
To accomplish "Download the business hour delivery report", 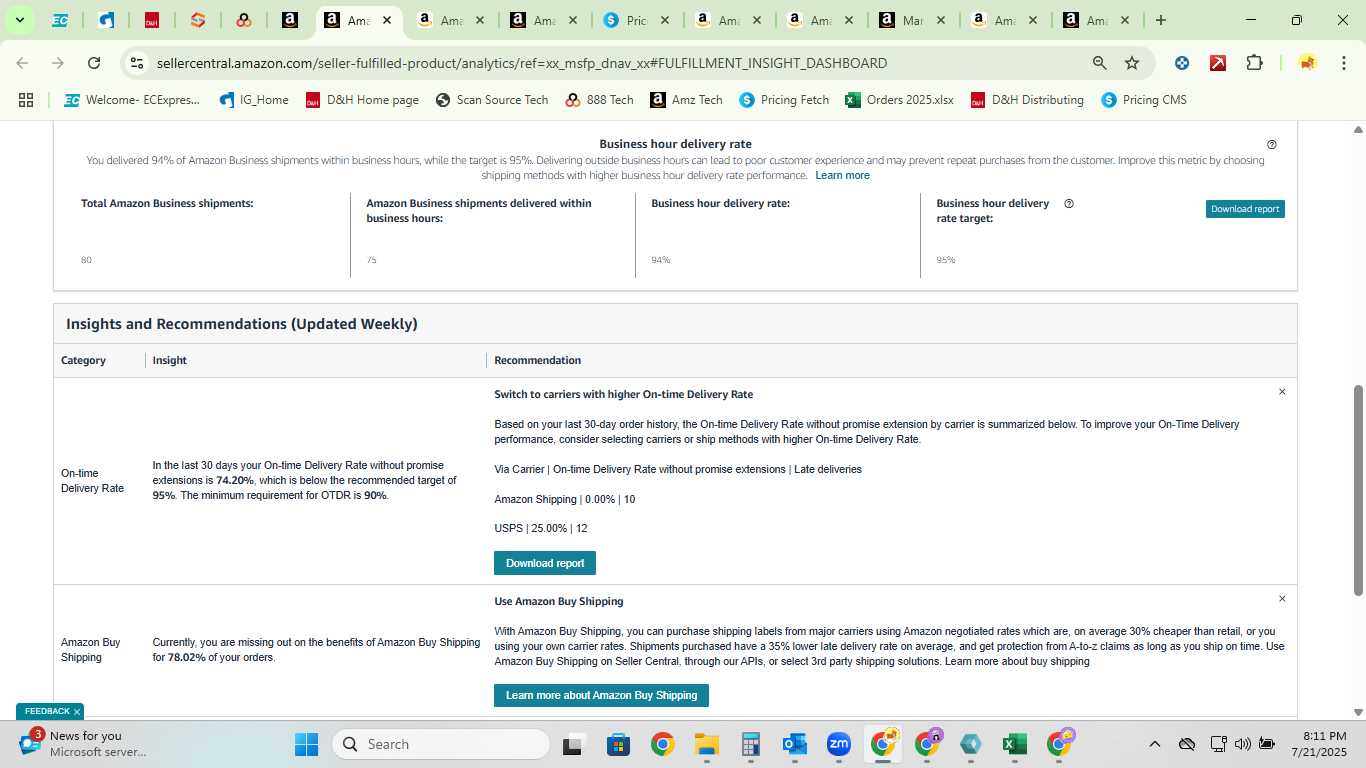I will [1245, 209].
